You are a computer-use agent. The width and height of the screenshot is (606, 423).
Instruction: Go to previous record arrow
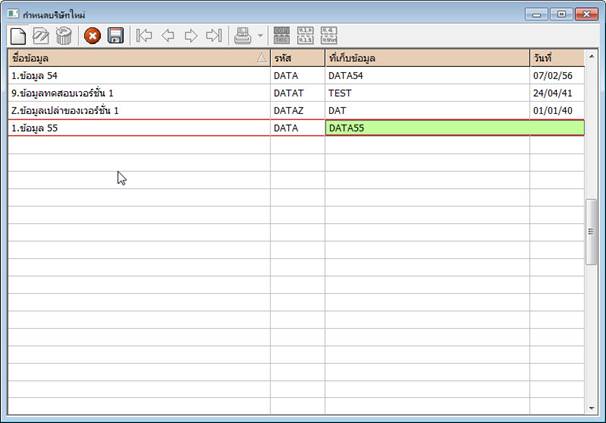tap(168, 36)
